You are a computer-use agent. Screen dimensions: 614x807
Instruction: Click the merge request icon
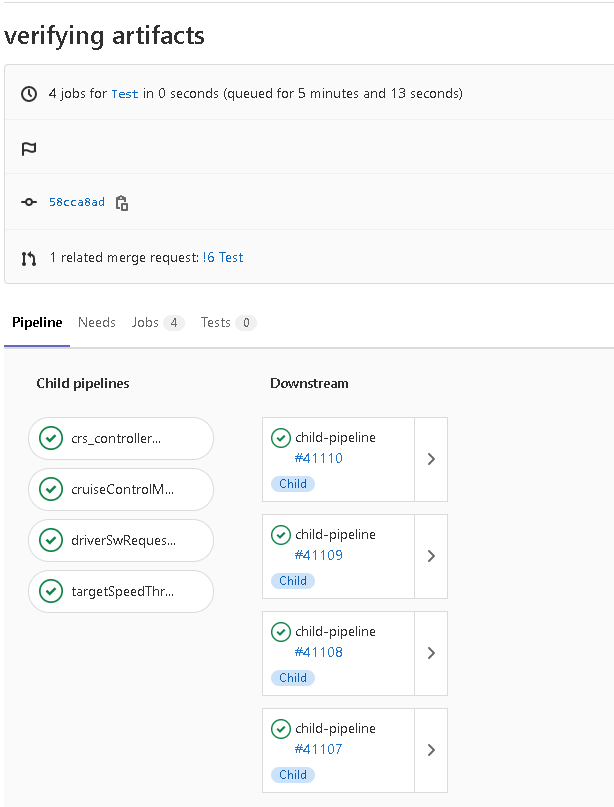point(29,258)
